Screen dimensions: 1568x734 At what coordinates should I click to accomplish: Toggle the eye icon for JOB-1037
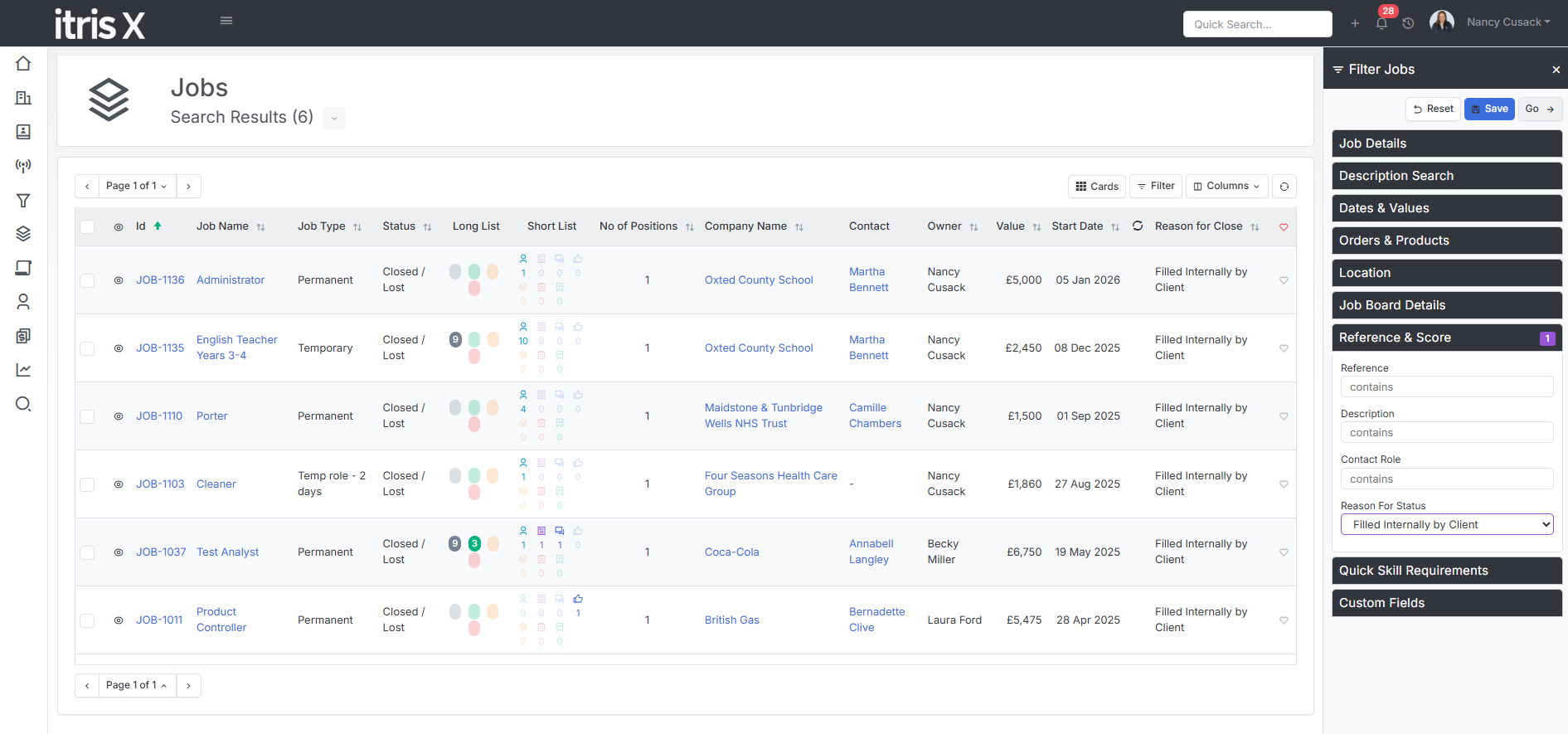pos(119,552)
